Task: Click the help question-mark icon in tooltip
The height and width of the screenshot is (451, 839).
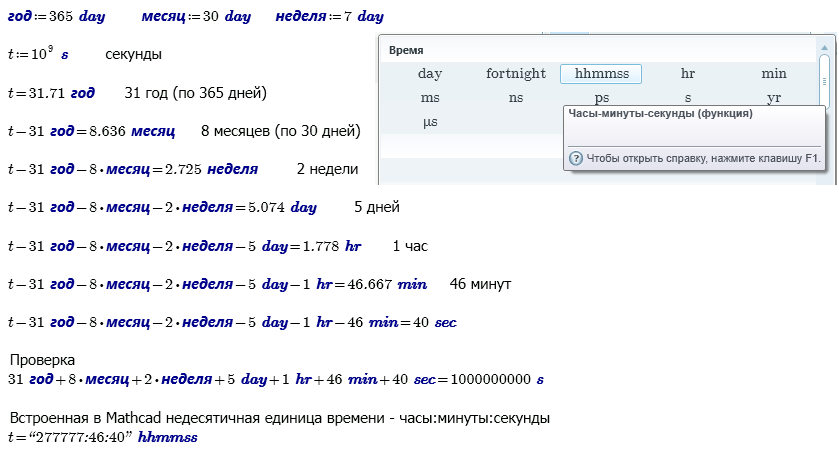Action: click(x=576, y=158)
